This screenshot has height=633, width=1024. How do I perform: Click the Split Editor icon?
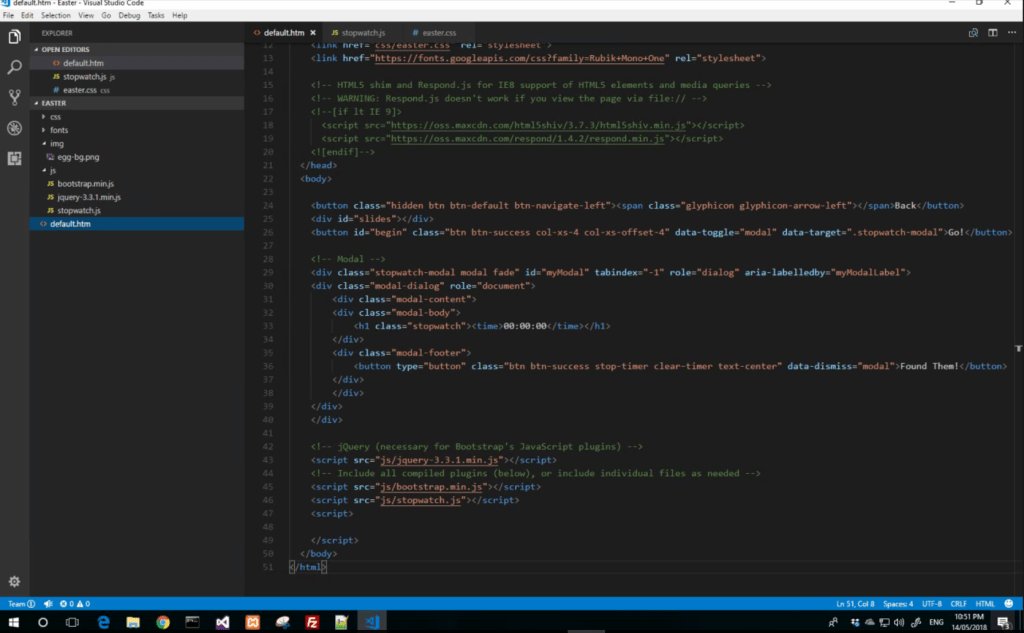point(993,33)
